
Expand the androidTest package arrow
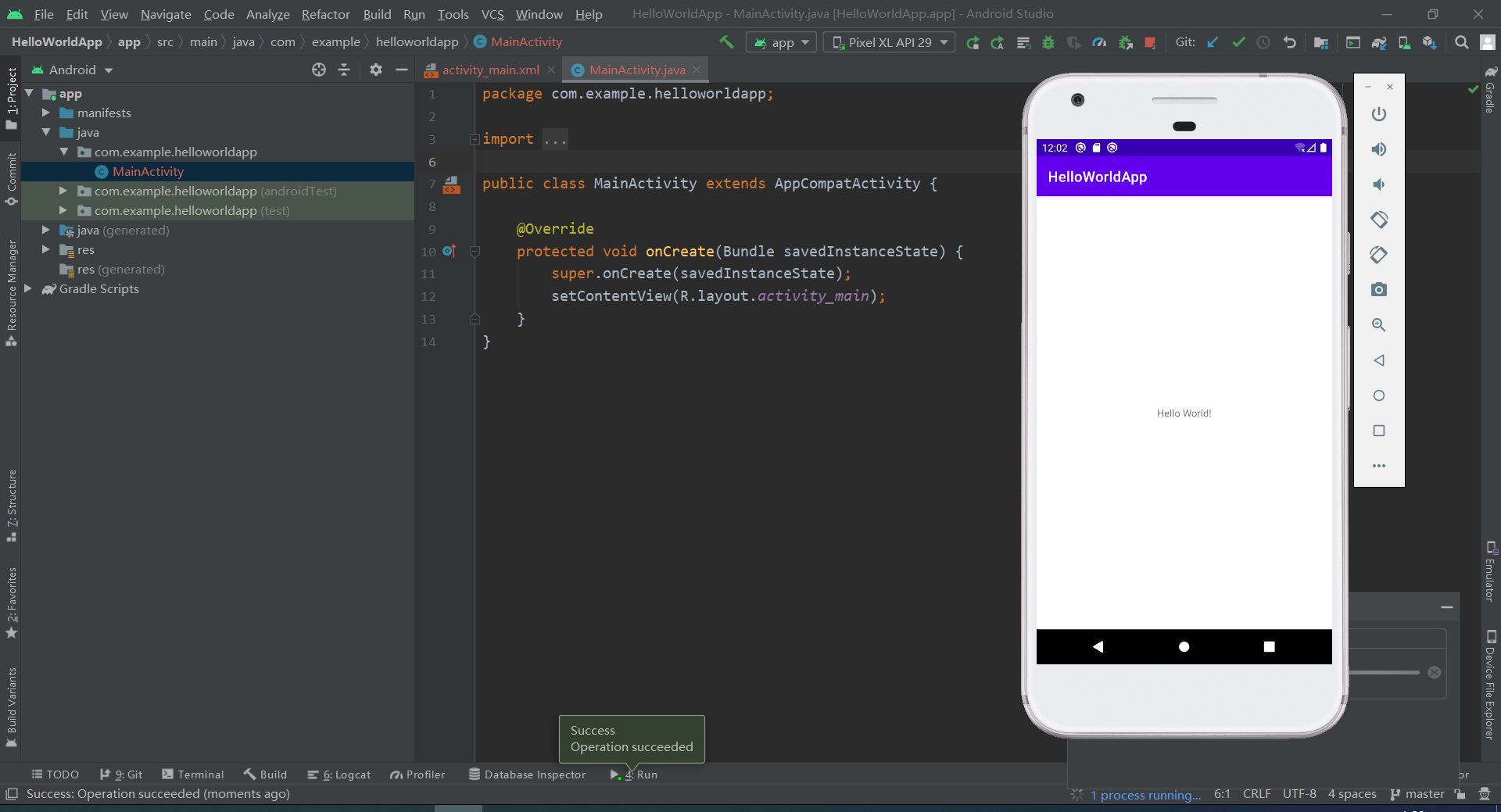63,191
